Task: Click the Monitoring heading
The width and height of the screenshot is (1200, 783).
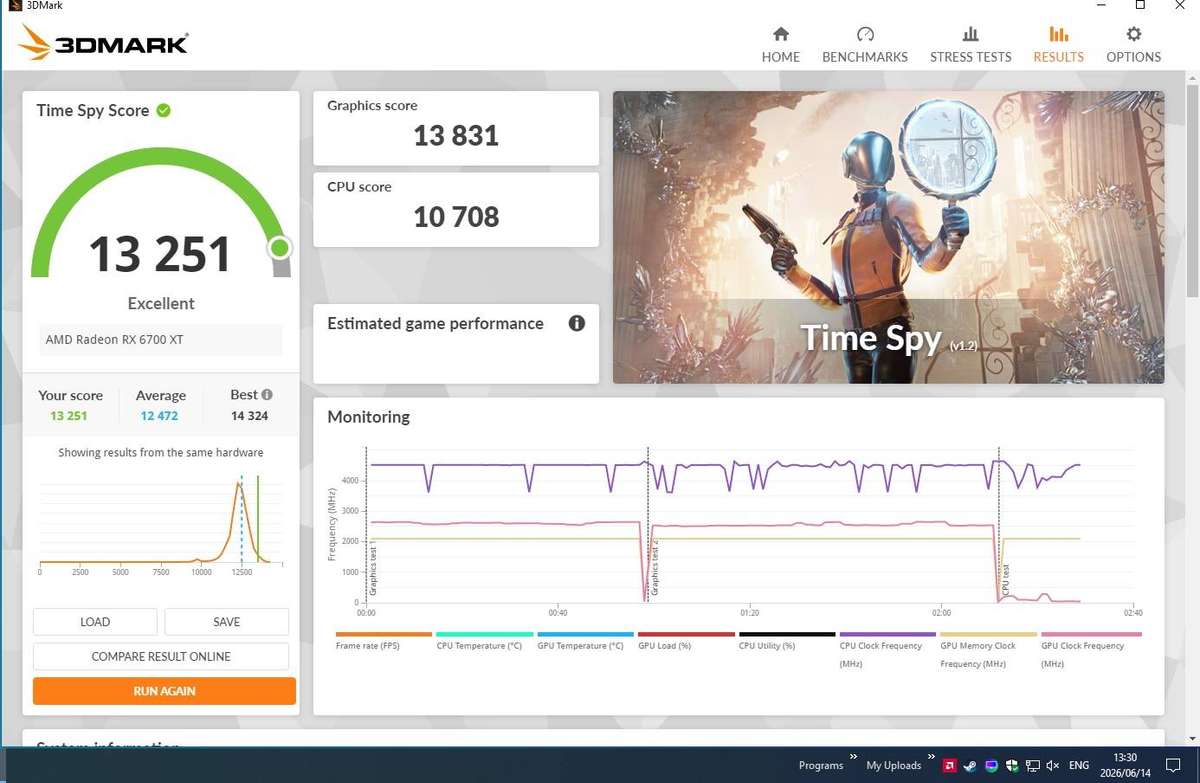Action: pos(368,417)
